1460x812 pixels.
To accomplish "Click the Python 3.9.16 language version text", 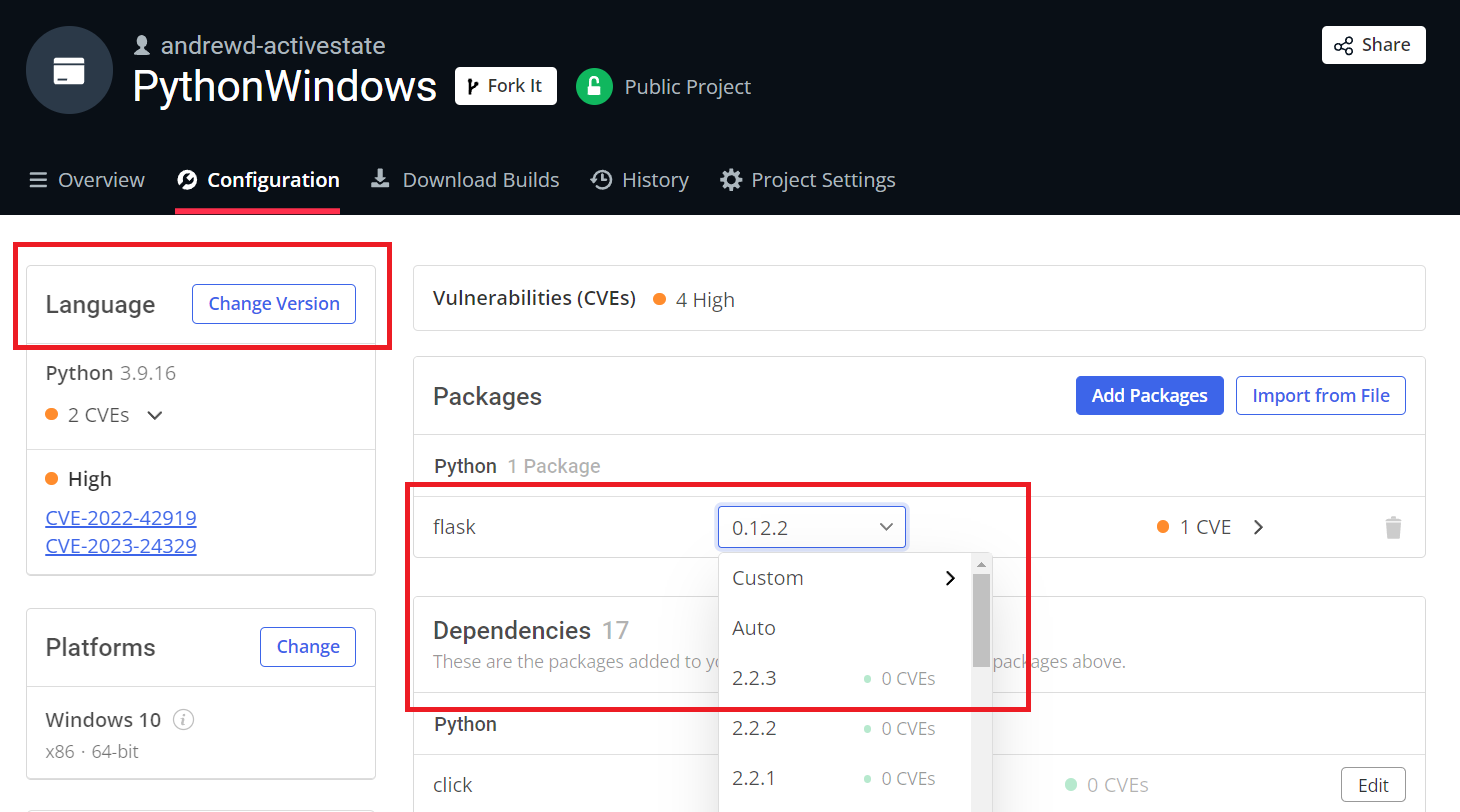I will point(111,373).
